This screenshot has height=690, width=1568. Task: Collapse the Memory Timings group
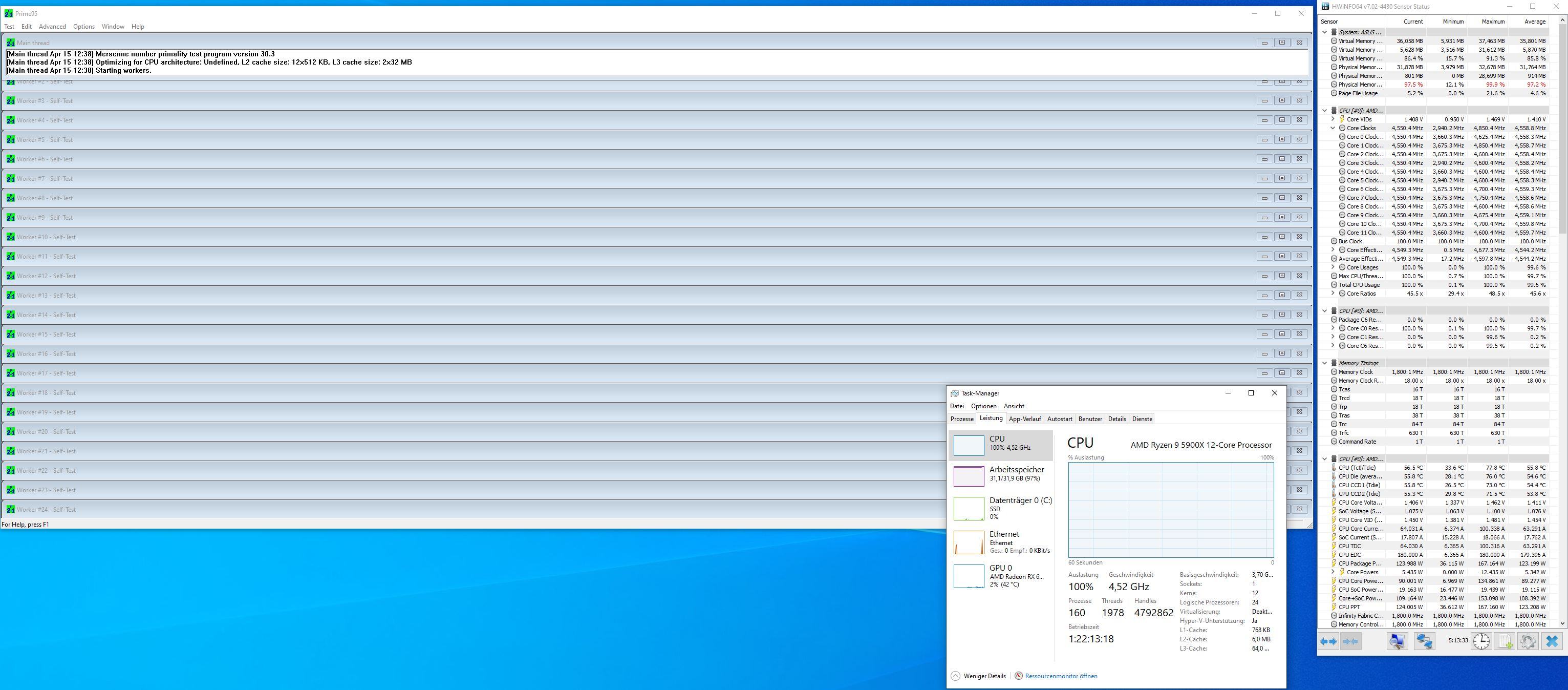click(1324, 363)
